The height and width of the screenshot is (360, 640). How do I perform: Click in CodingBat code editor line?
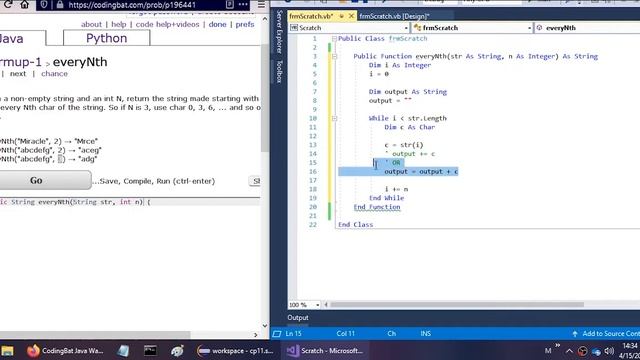(130, 202)
